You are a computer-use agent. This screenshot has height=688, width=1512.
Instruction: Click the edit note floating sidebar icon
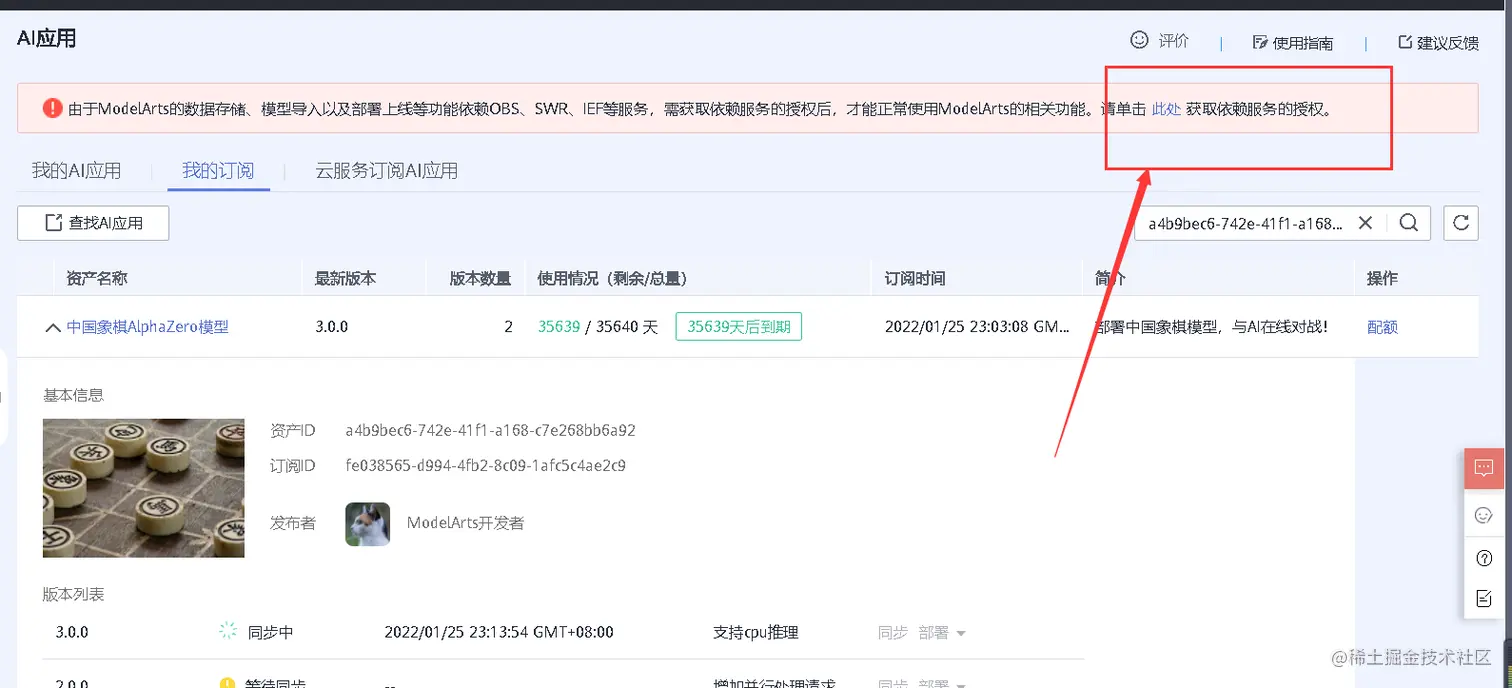click(x=1484, y=598)
